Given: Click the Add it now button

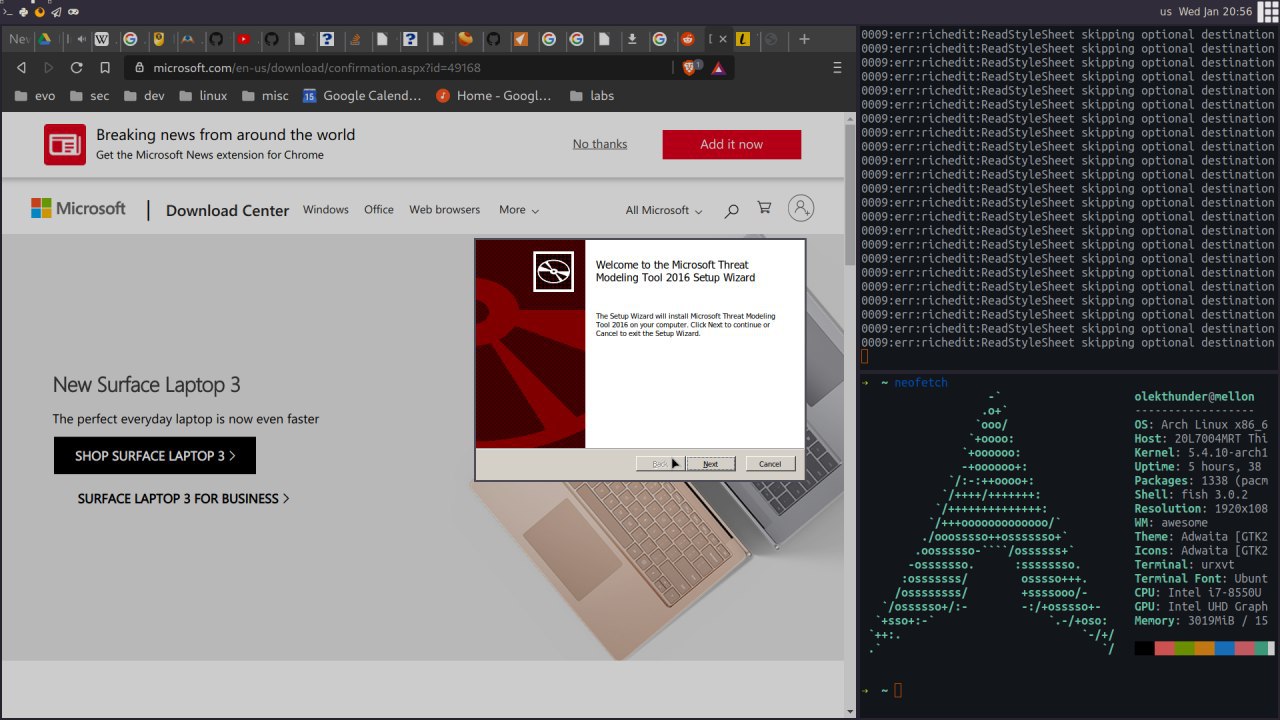Looking at the screenshot, I should (731, 144).
